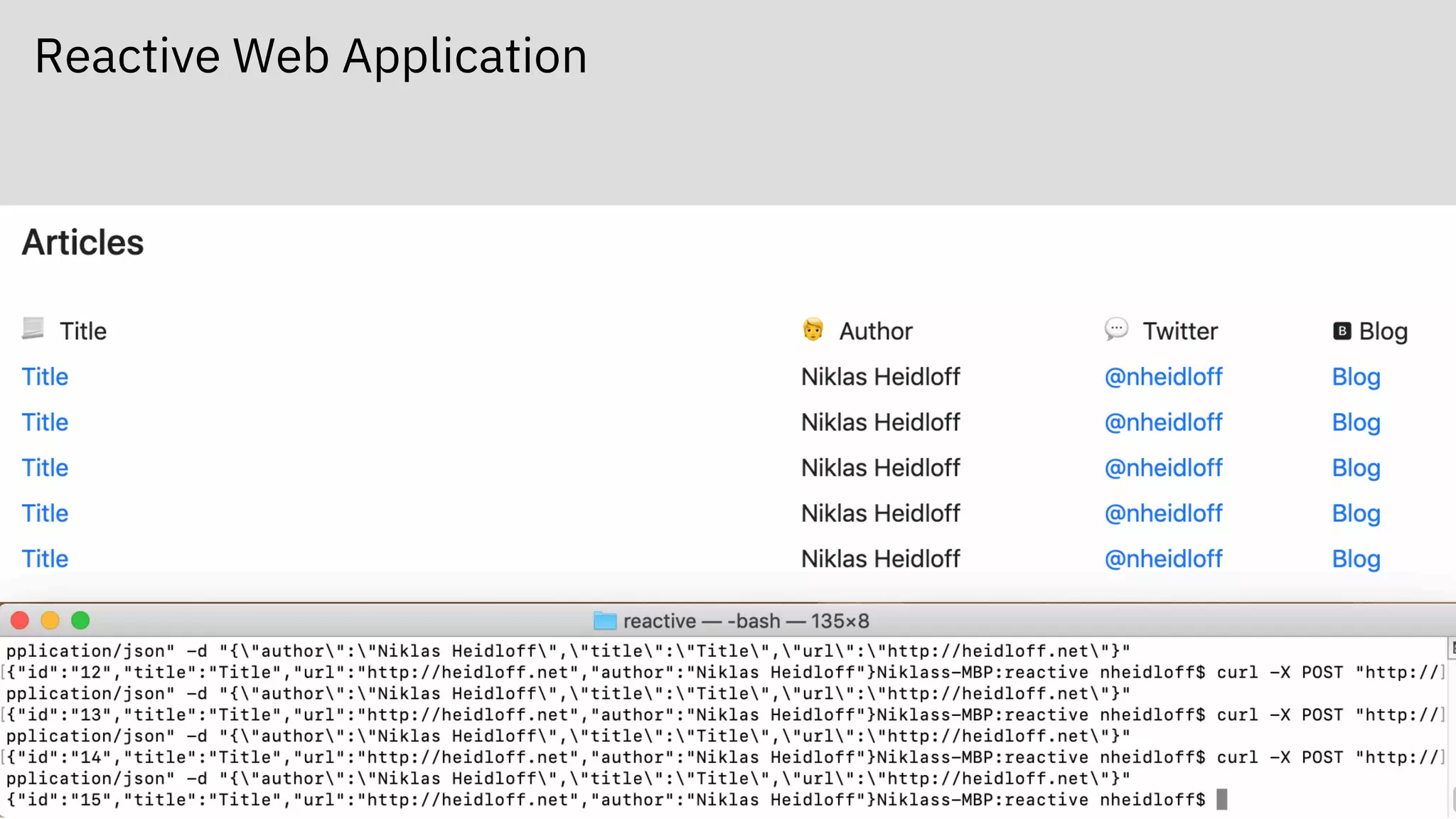Open @nheidloff Twitter link in fifth row
This screenshot has height=819, width=1456.
point(1163,559)
